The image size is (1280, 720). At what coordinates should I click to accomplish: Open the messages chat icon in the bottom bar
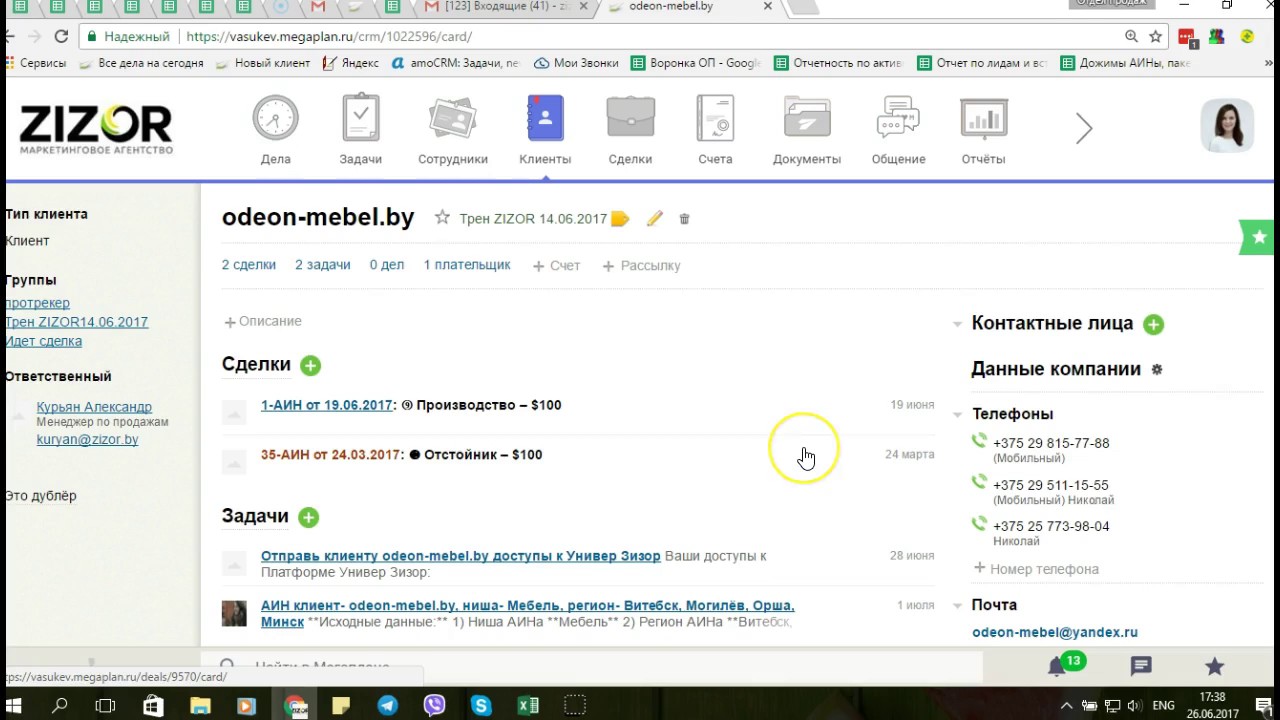[1141, 666]
